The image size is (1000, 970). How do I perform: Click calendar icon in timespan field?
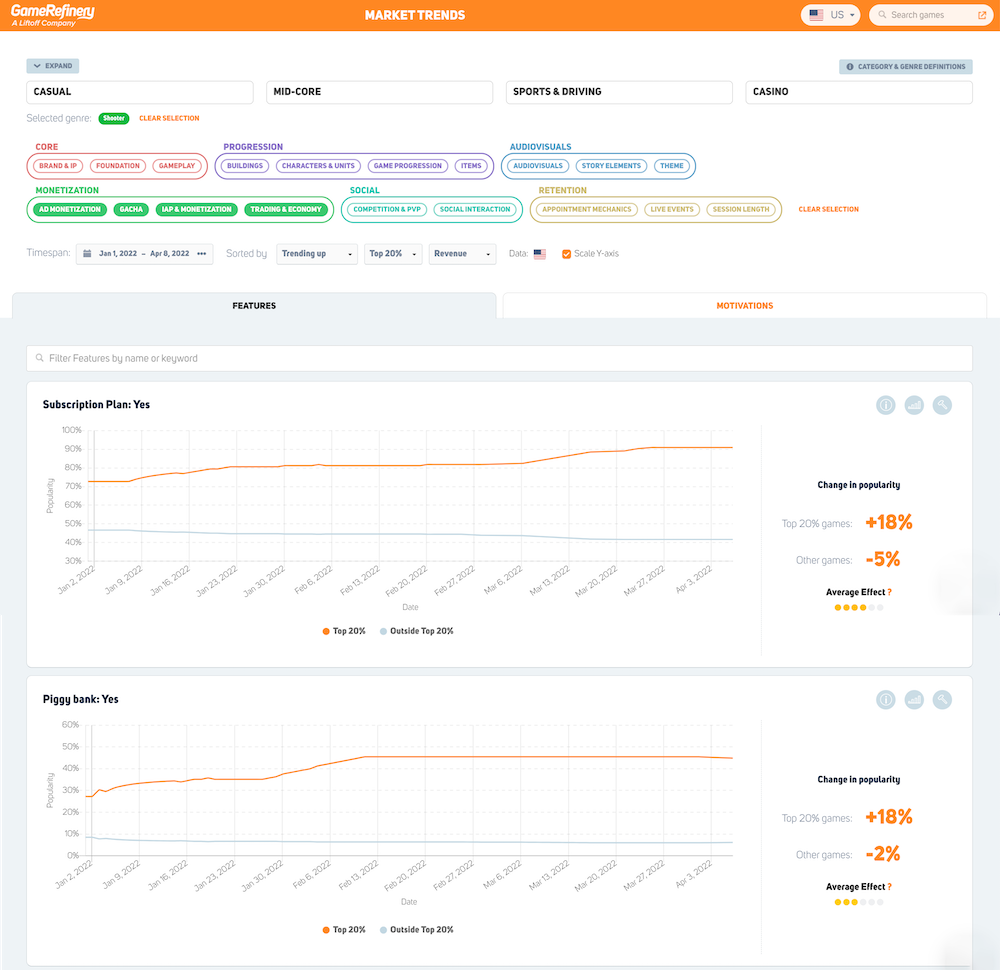87,253
